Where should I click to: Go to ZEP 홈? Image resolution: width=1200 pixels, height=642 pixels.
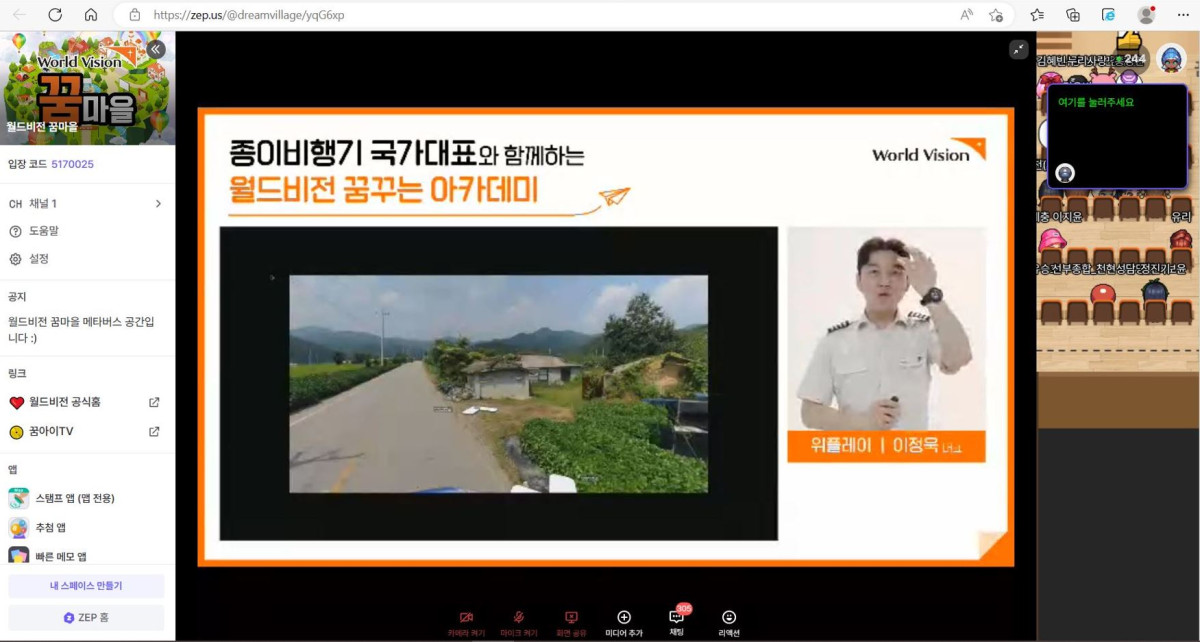point(86,617)
